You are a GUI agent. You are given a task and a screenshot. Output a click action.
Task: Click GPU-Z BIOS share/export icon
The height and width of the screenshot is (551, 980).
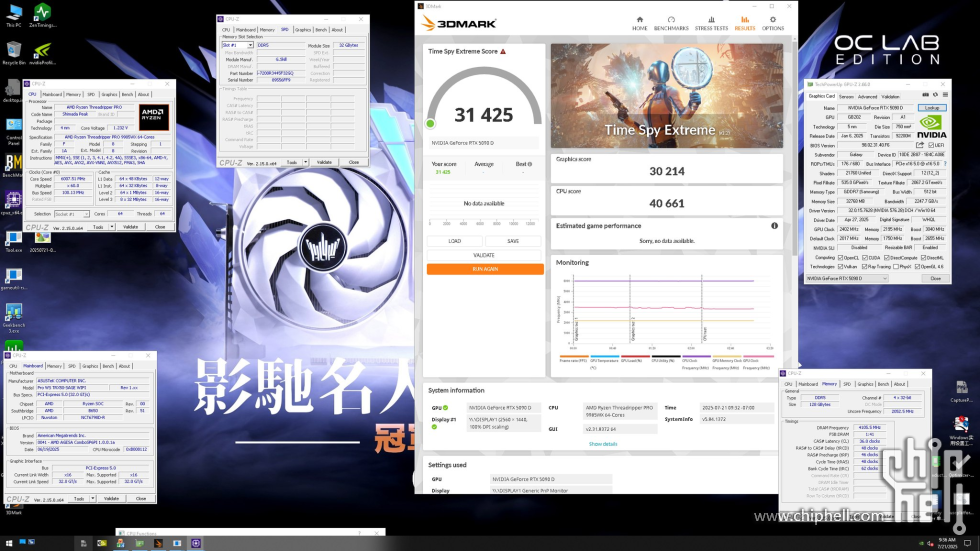[920, 145]
